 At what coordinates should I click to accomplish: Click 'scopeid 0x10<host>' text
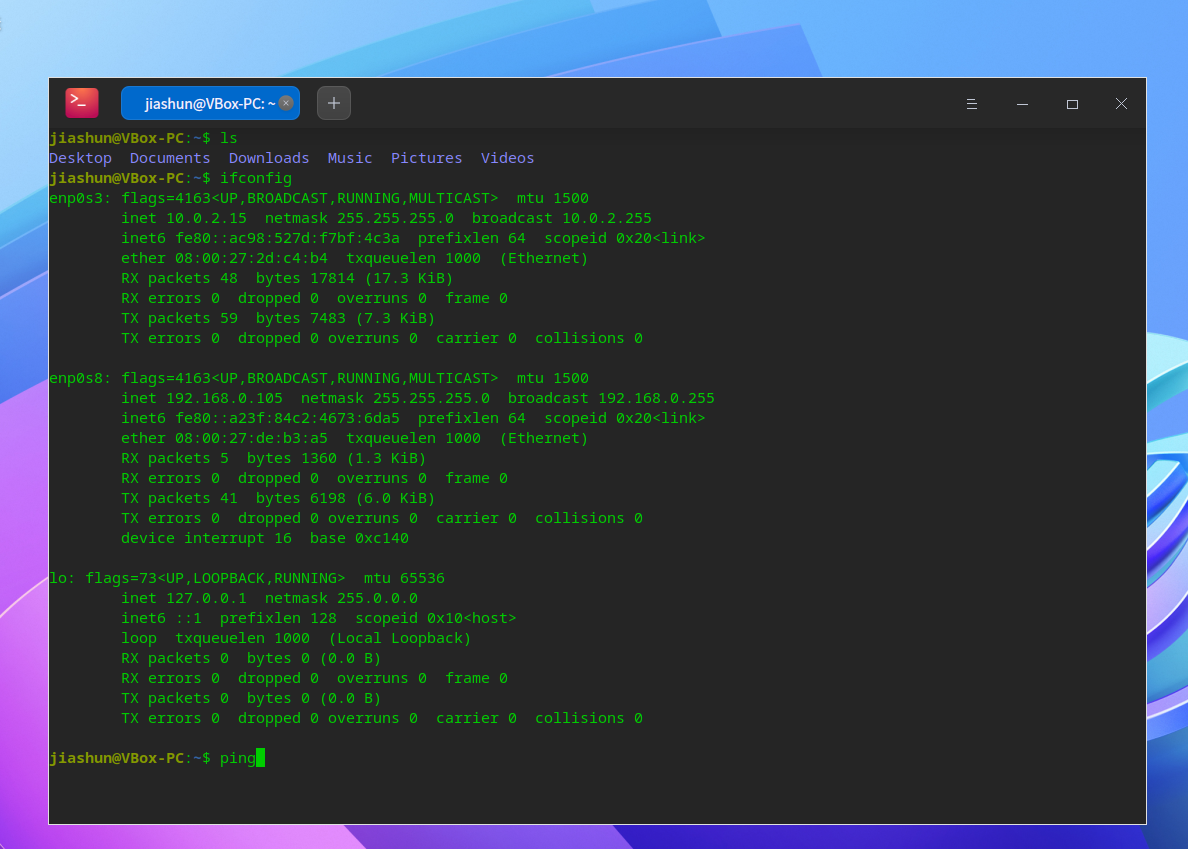(436, 619)
